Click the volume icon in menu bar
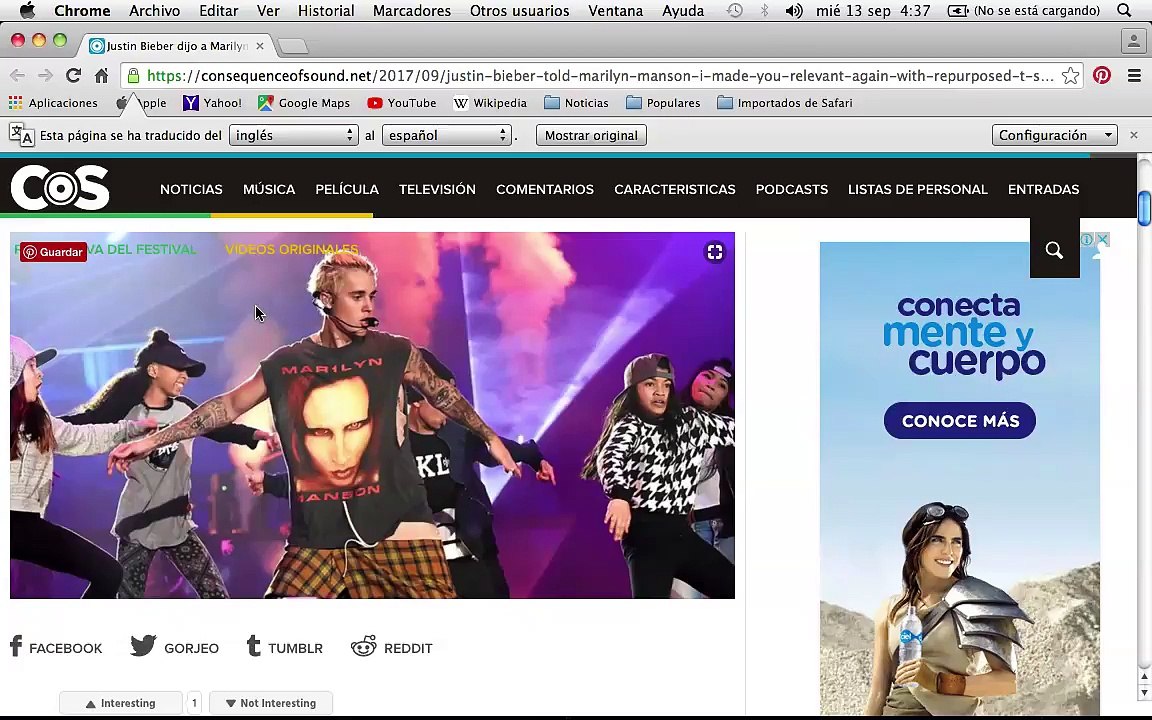Viewport: 1152px width, 720px height. [x=793, y=10]
